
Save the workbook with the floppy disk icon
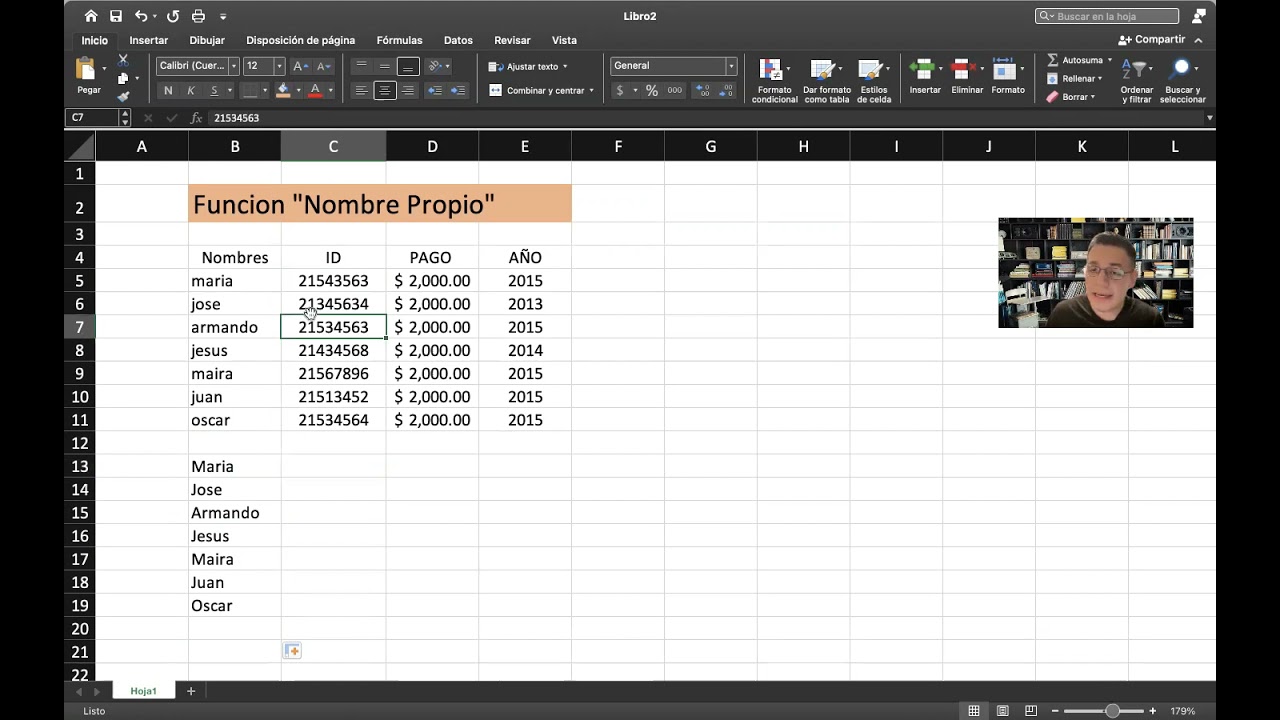coord(116,16)
